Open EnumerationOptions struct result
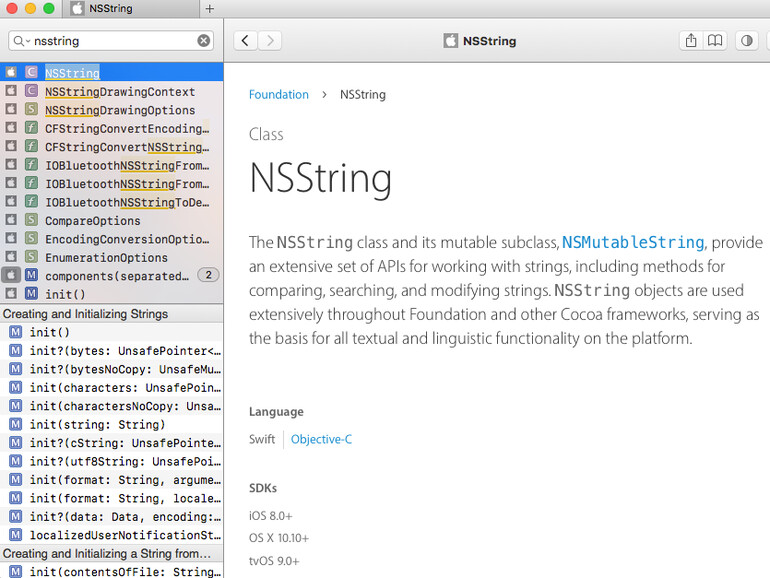This screenshot has width=770, height=578. tap(111, 257)
